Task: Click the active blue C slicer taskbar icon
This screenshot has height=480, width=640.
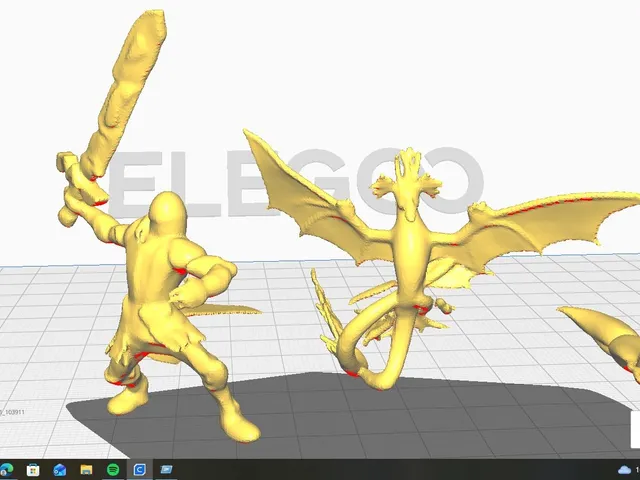Action: 140,470
